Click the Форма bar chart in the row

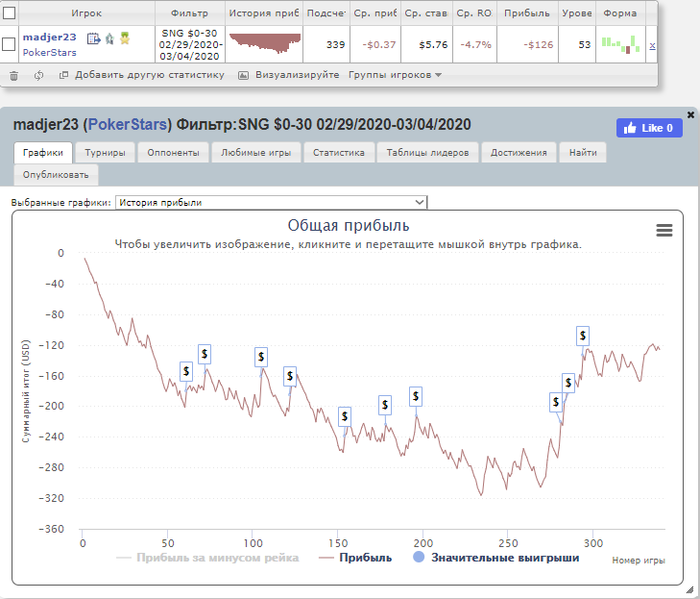point(621,45)
